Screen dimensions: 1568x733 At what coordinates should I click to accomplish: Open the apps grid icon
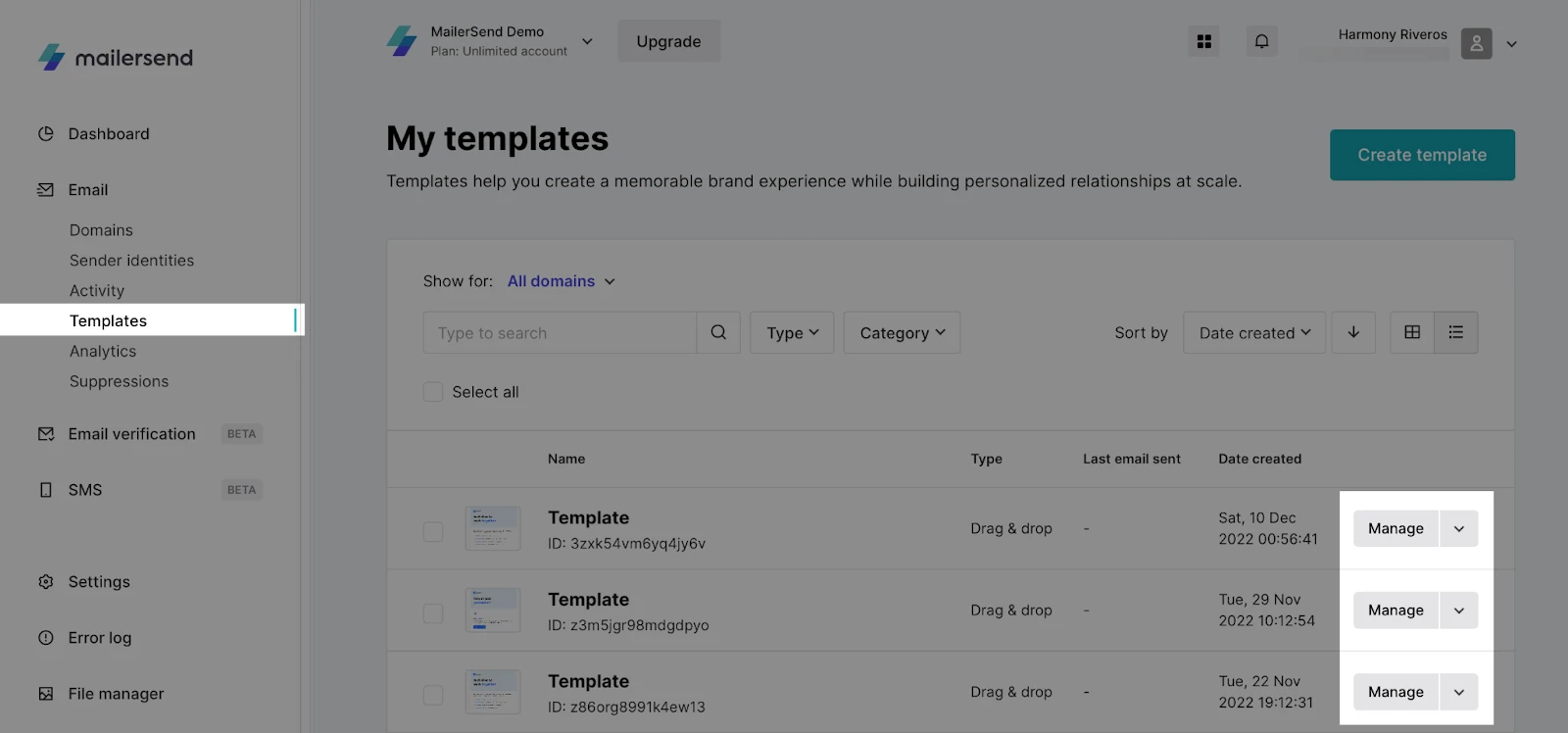click(1203, 41)
